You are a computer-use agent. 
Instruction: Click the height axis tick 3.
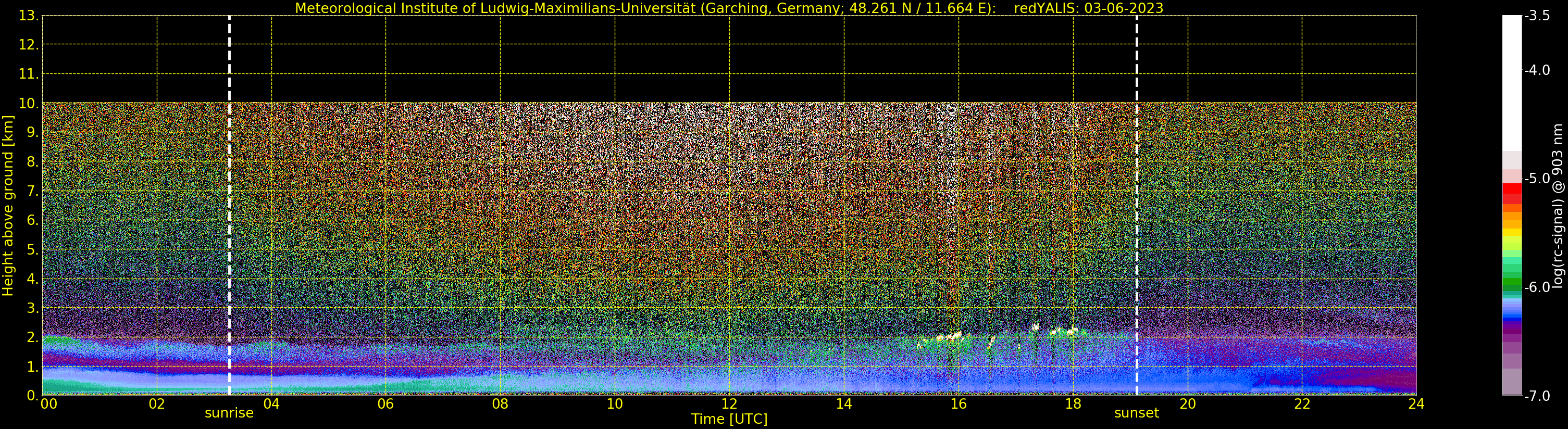tap(32, 308)
